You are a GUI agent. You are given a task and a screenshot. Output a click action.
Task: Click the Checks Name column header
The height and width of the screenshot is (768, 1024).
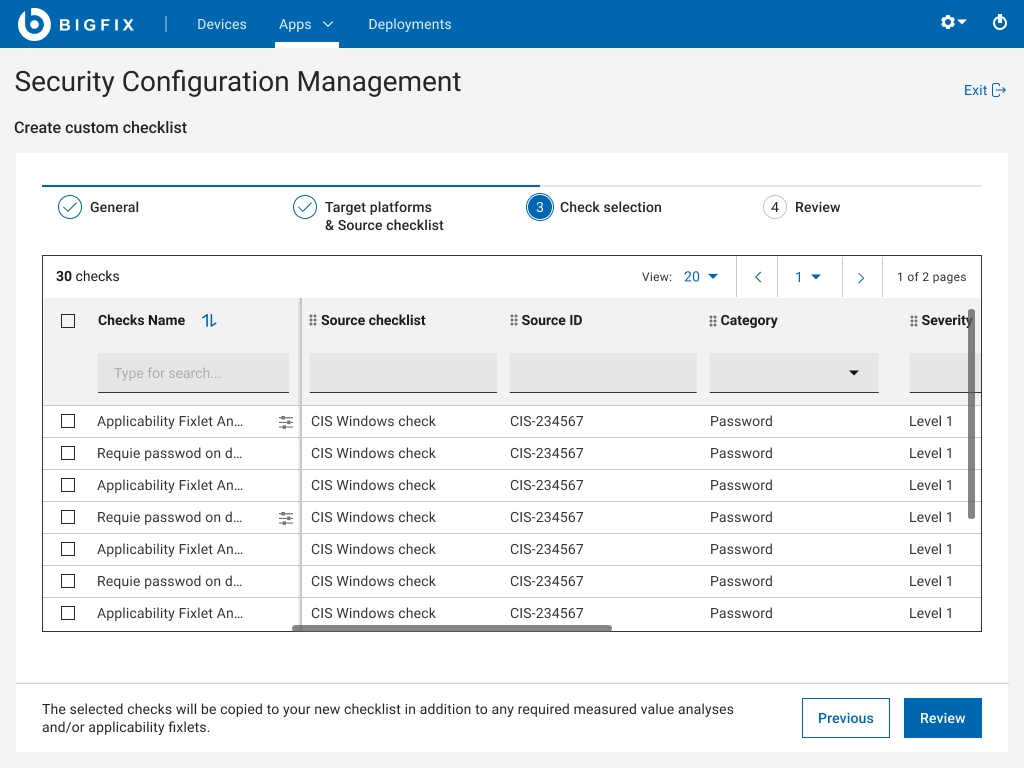pyautogui.click(x=141, y=320)
